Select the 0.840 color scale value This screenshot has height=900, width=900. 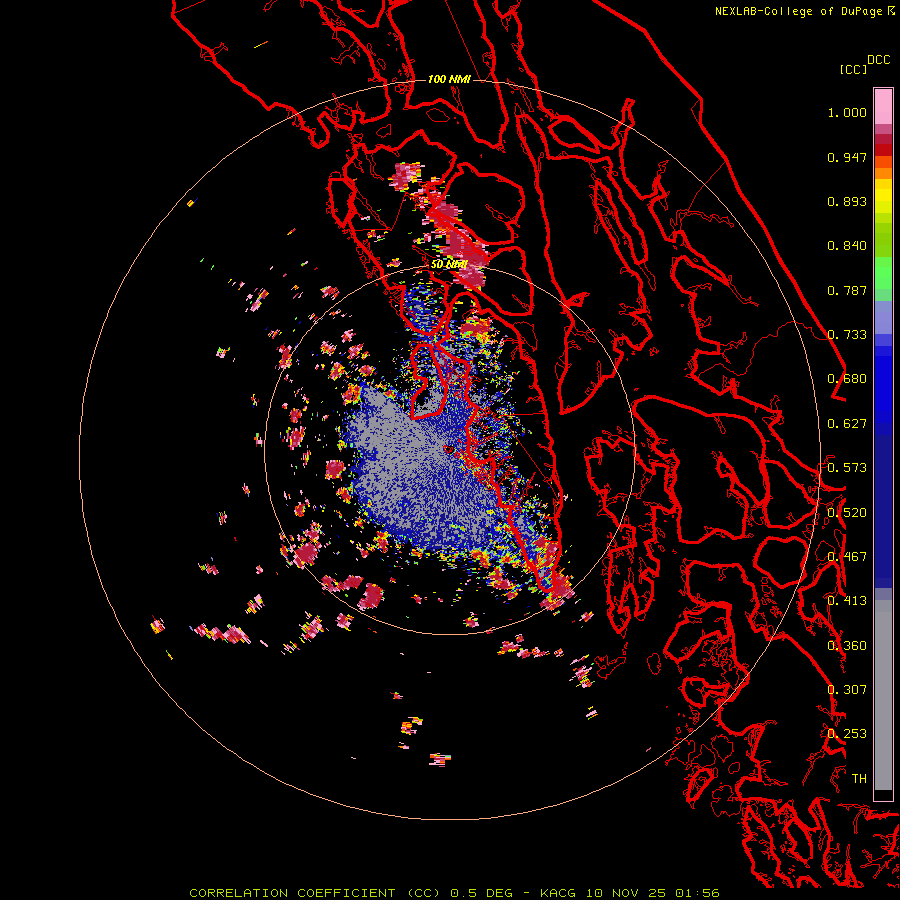(847, 246)
